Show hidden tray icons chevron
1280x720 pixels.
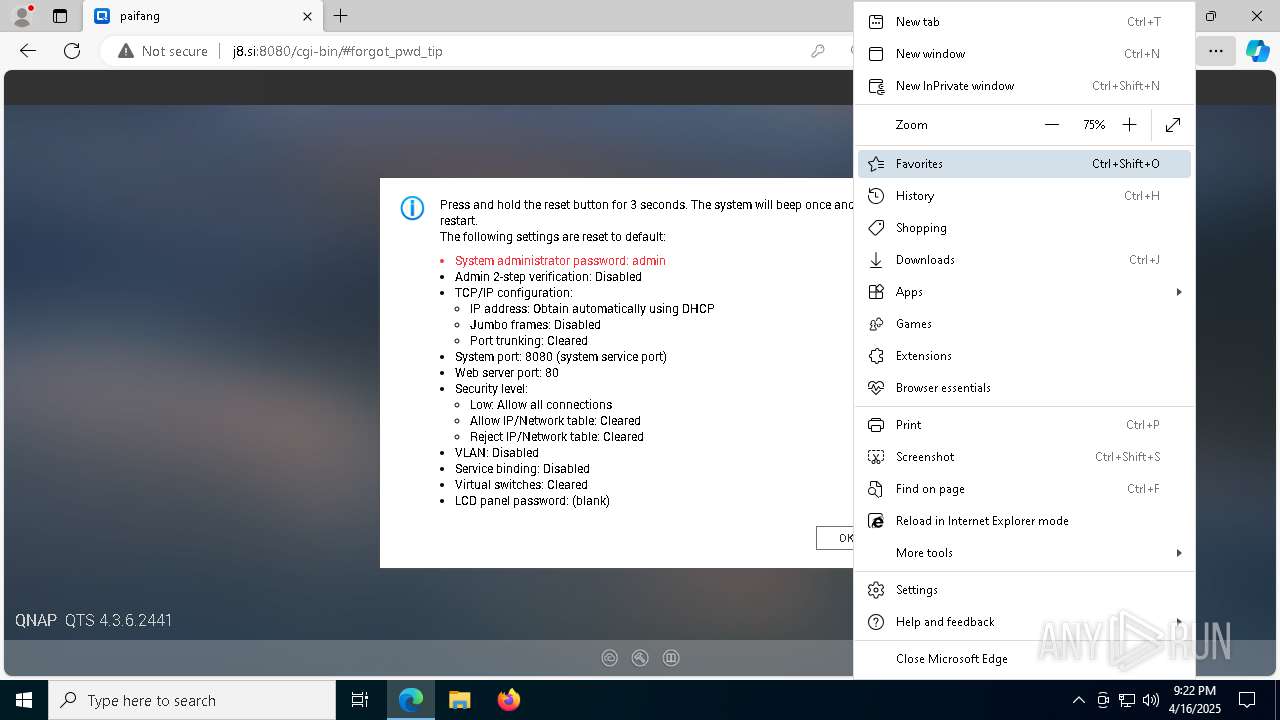tap(1078, 700)
